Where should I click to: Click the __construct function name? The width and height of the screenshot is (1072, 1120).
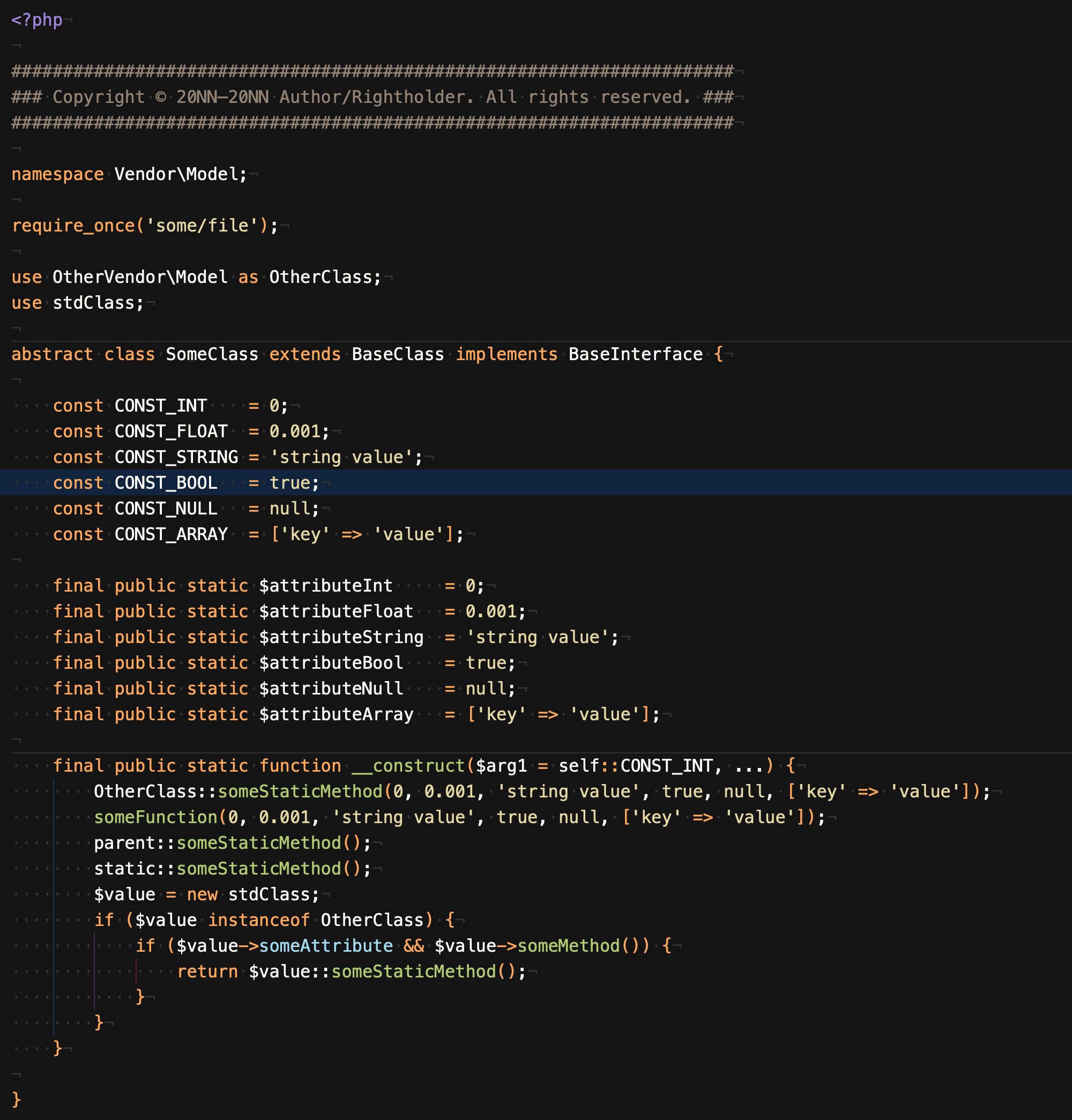click(x=408, y=766)
